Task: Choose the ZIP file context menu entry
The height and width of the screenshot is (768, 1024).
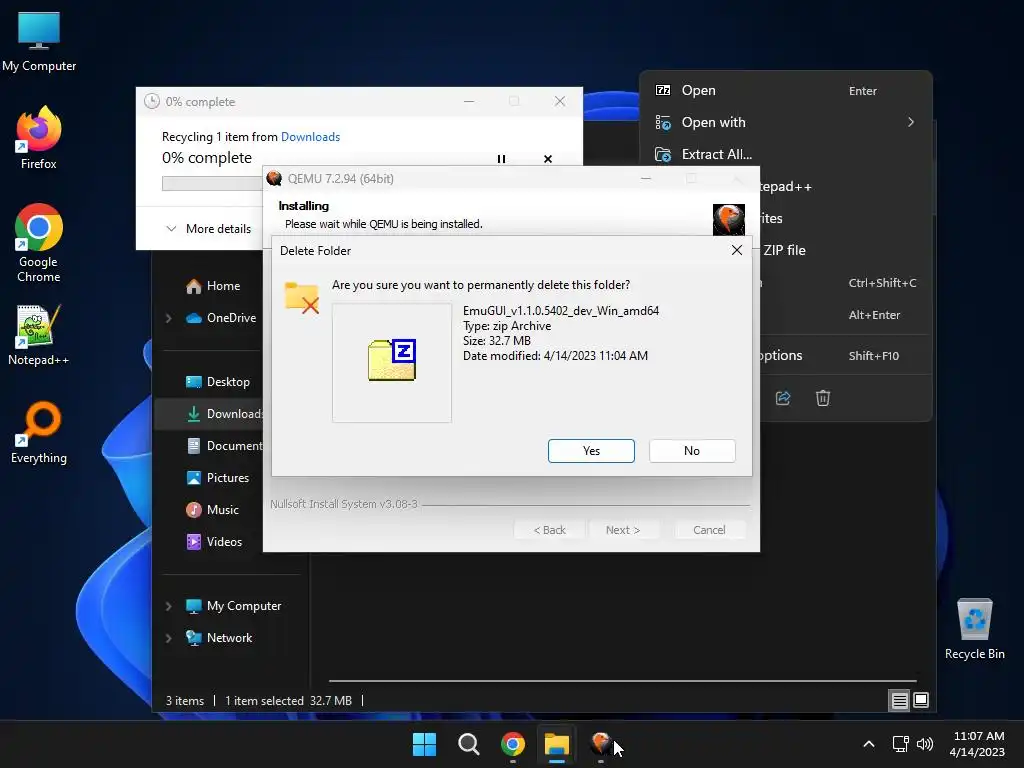Action: tap(844, 250)
